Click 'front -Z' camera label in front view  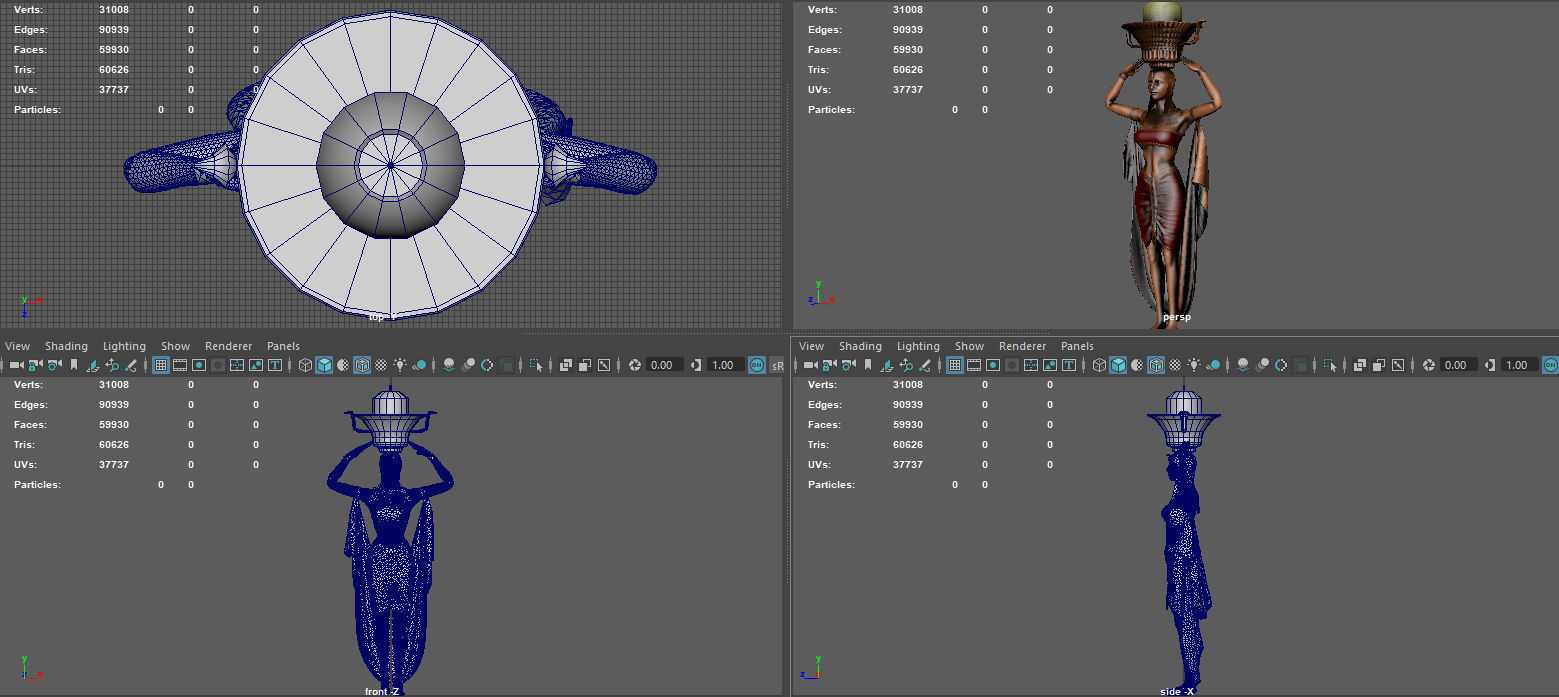click(x=383, y=691)
